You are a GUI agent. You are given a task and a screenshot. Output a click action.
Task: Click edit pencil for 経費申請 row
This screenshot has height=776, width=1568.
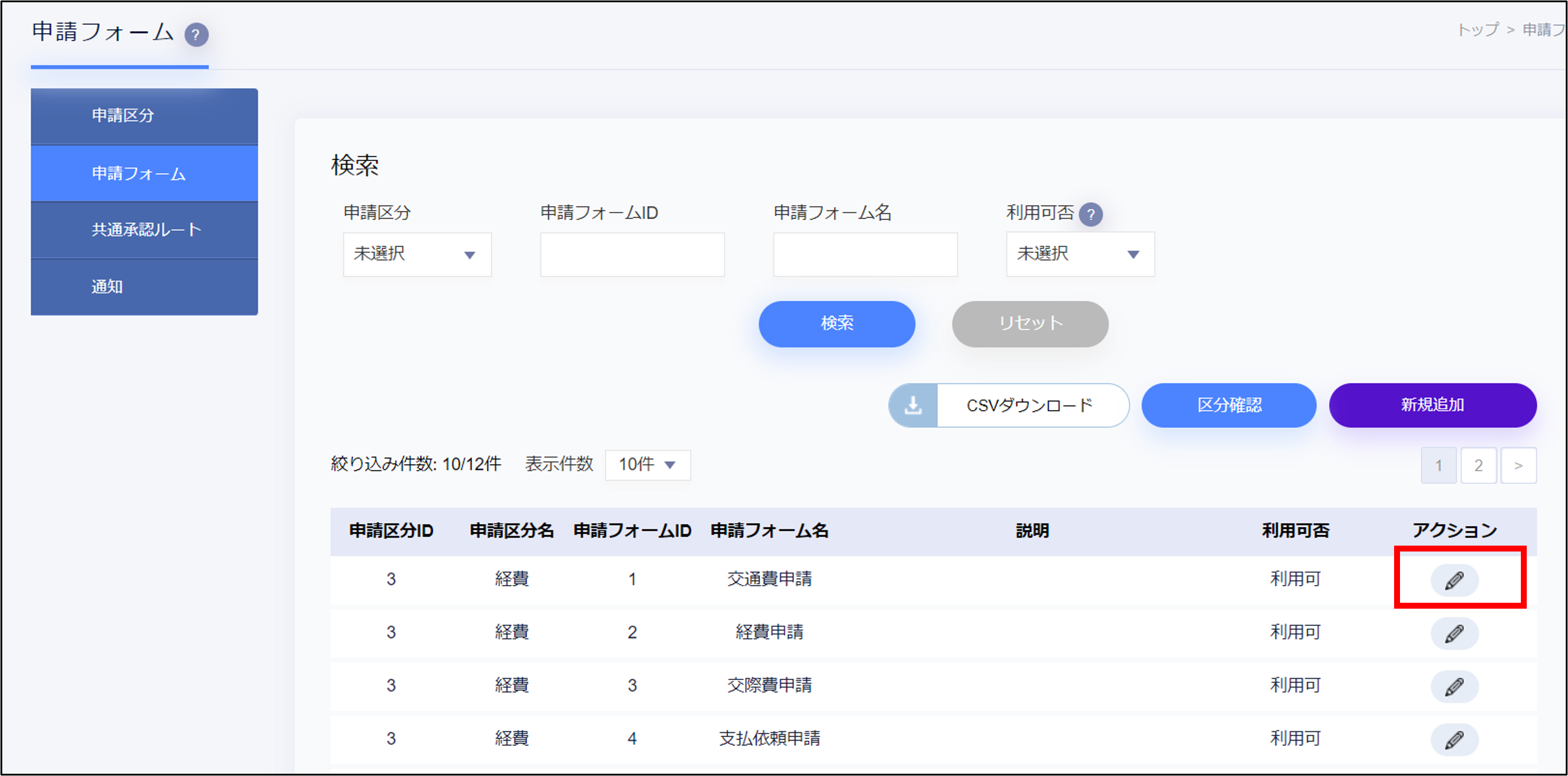pyautogui.click(x=1454, y=633)
